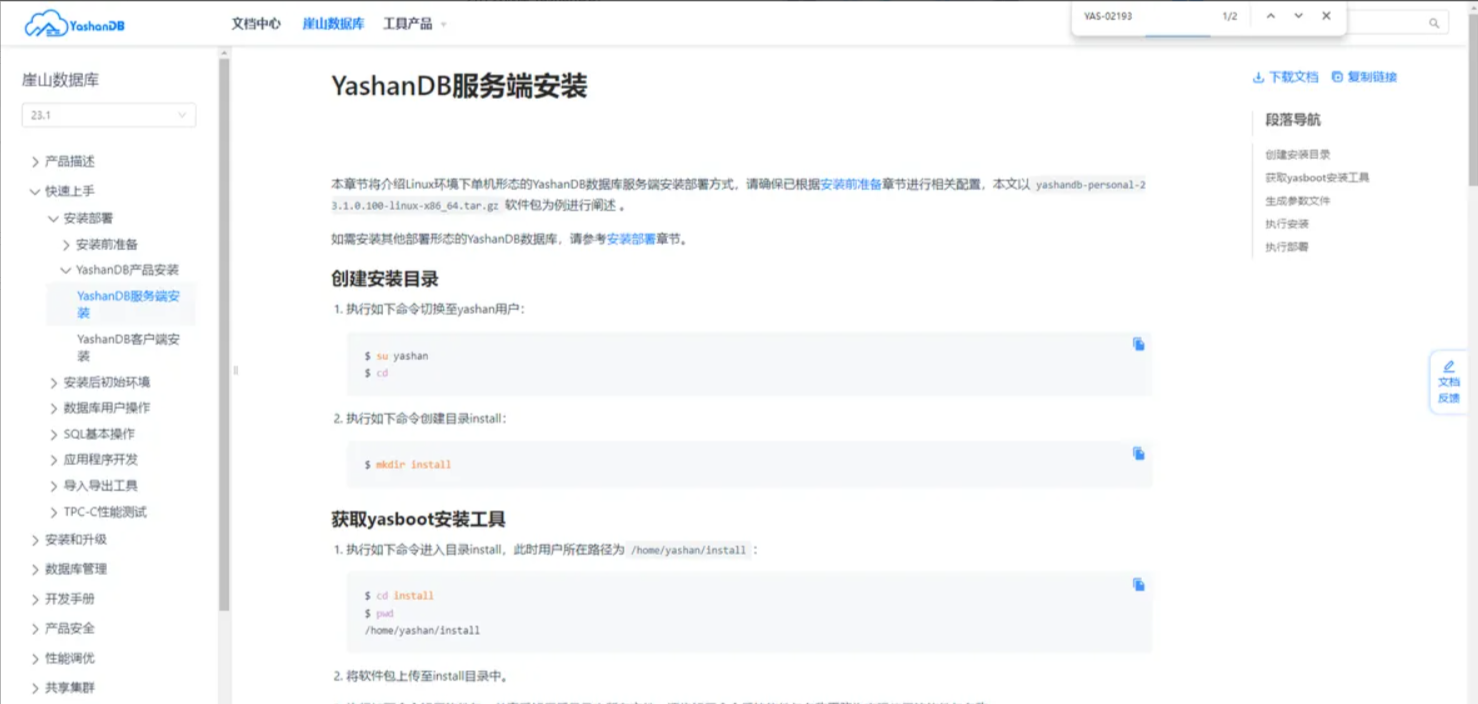Image resolution: width=1478 pixels, height=704 pixels.
Task: Click the 创建安装目录 section heading
Action: [385, 278]
